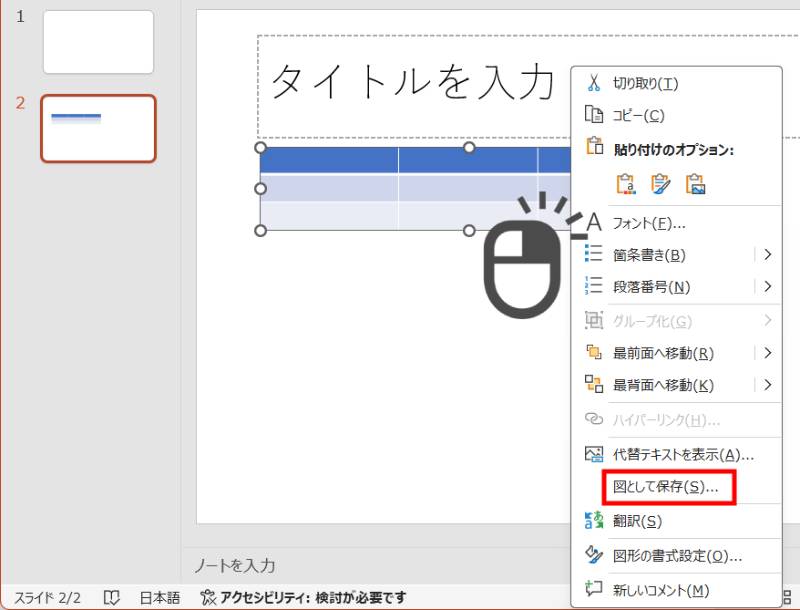Expand the 箇条書き bullet submenu arrow
This screenshot has height=610, width=800.
768,254
